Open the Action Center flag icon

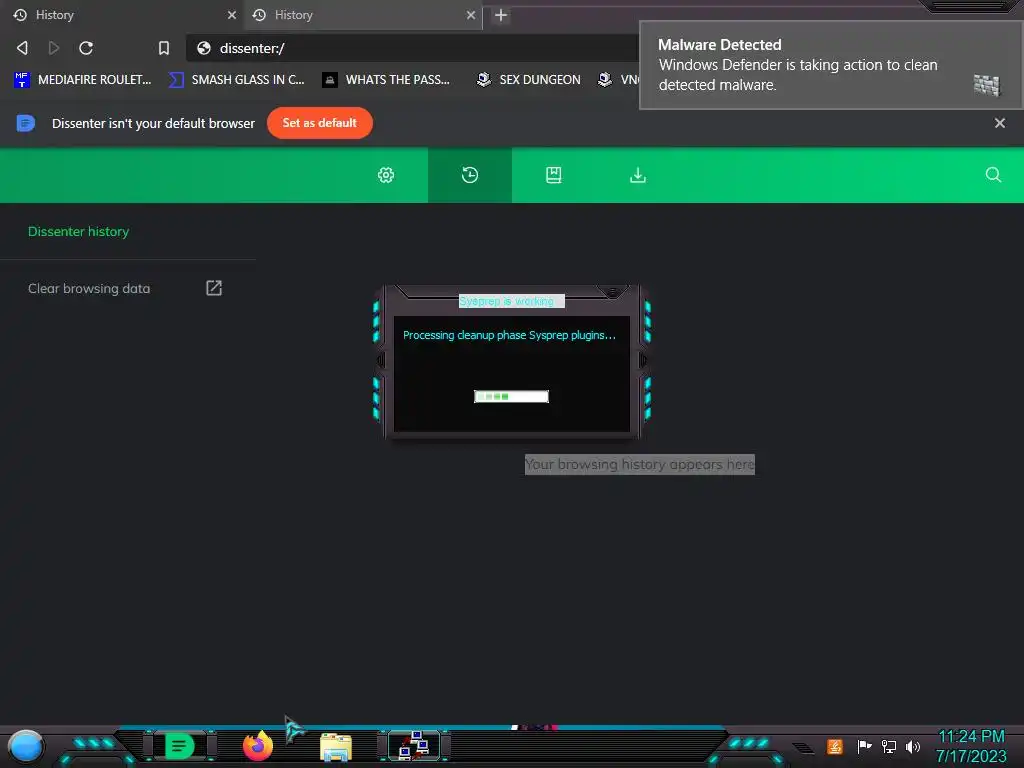pyautogui.click(x=864, y=746)
